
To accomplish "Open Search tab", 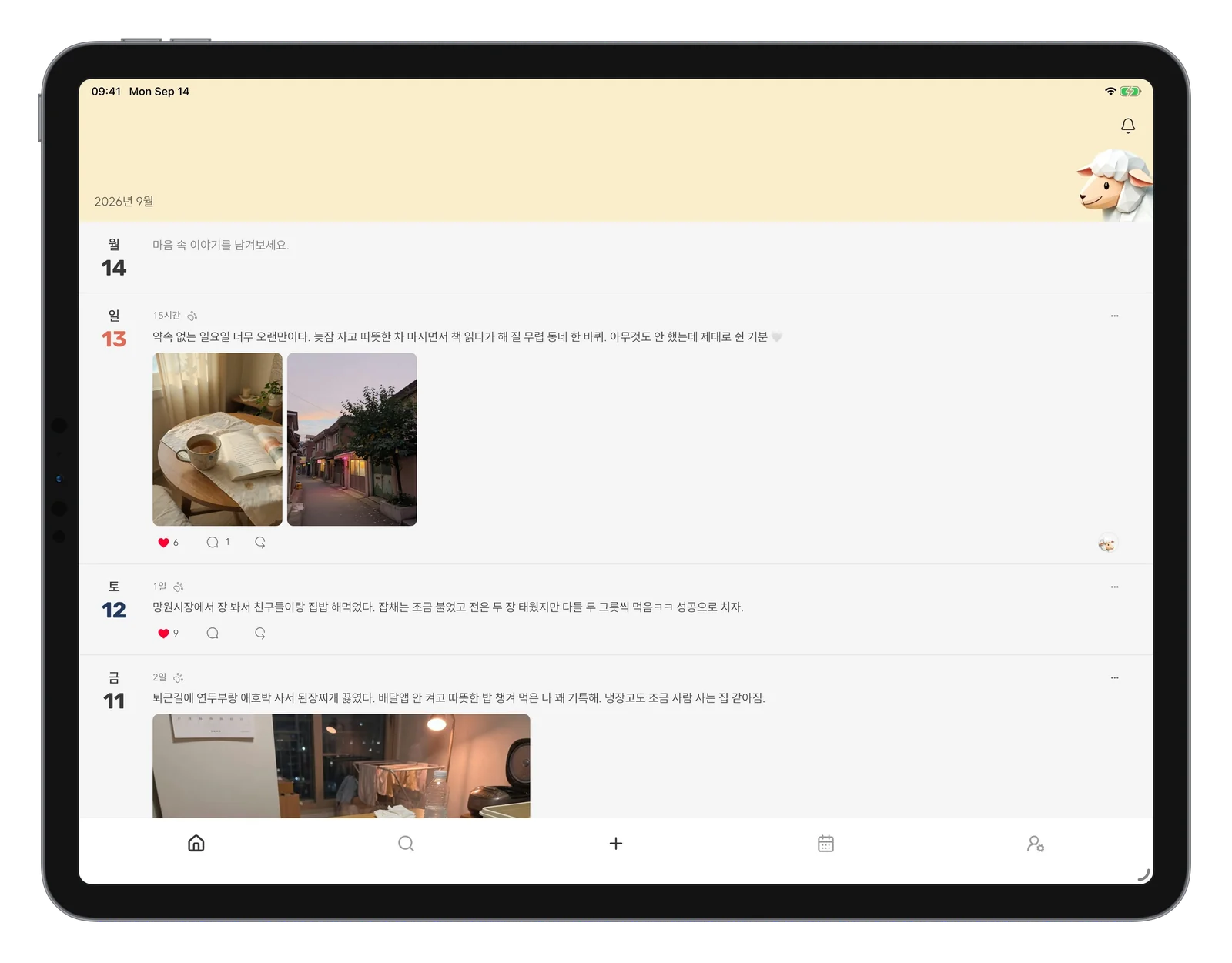I will (x=406, y=844).
